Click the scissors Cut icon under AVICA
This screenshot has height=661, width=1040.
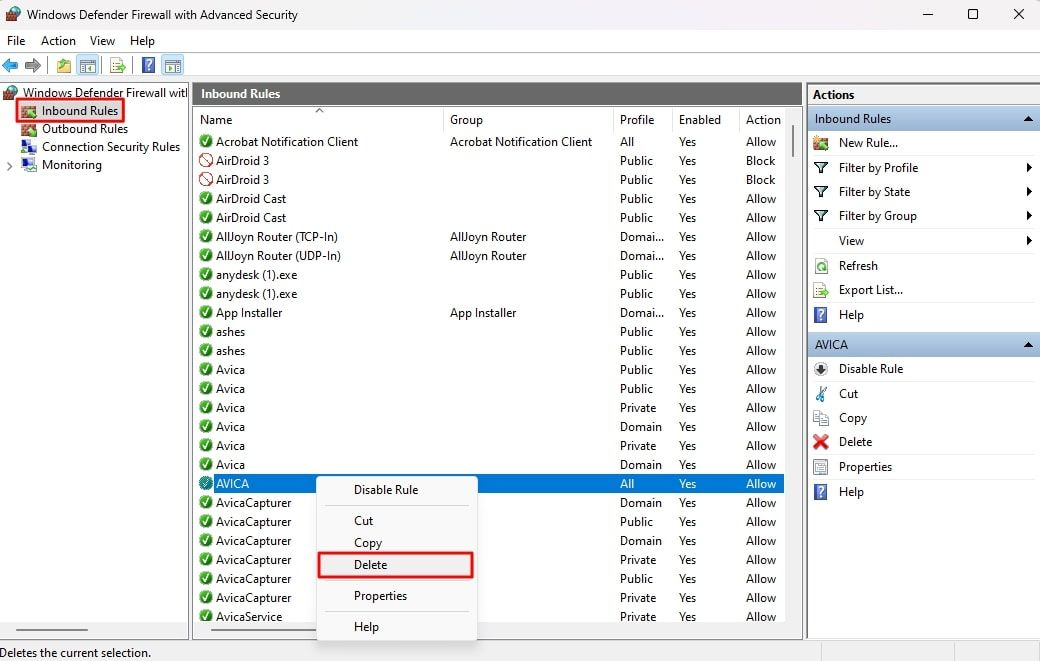tap(821, 394)
